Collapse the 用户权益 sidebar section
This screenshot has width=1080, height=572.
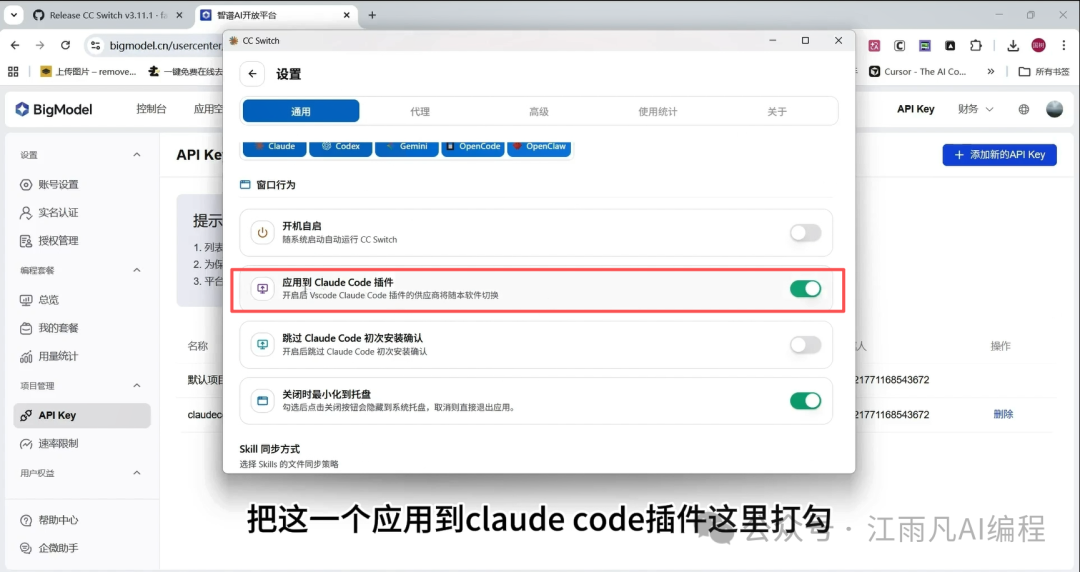pos(136,473)
